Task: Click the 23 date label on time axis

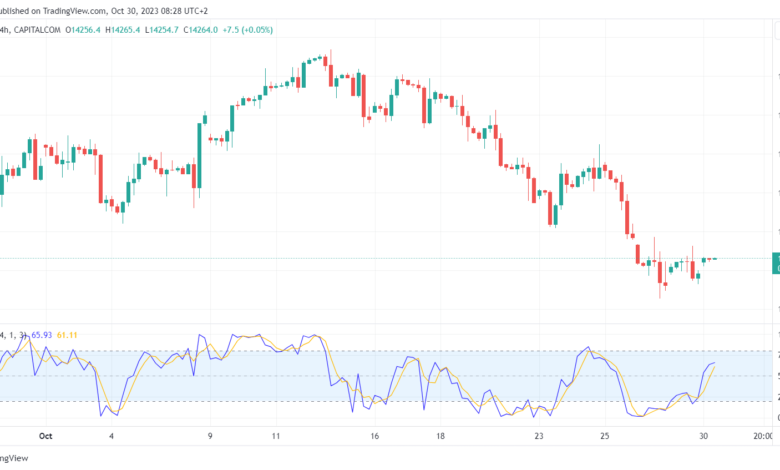Action: 539,436
